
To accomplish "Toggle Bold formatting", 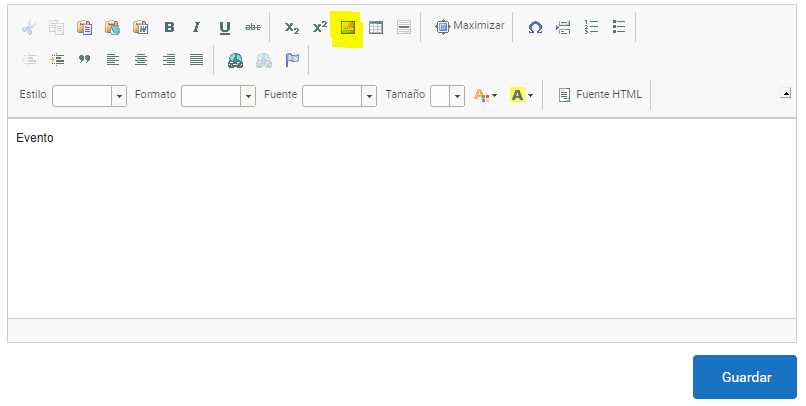I will tap(169, 27).
